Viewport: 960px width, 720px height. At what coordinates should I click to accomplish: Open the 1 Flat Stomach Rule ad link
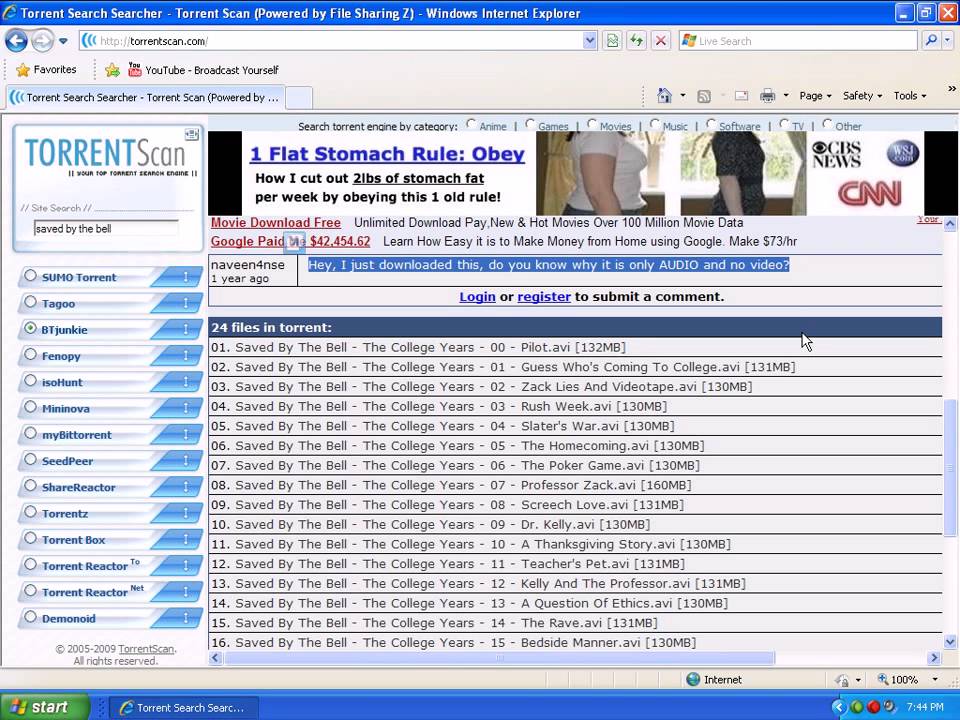pyautogui.click(x=387, y=154)
